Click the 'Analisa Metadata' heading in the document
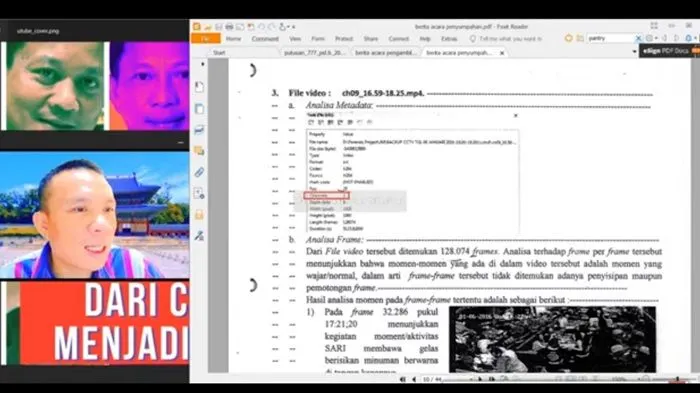This screenshot has height=393, width=700. [x=339, y=105]
